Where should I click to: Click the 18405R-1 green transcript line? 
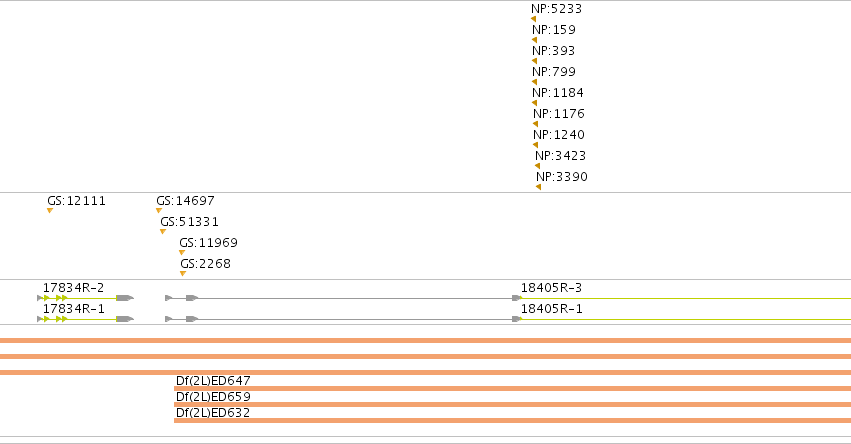685,319
